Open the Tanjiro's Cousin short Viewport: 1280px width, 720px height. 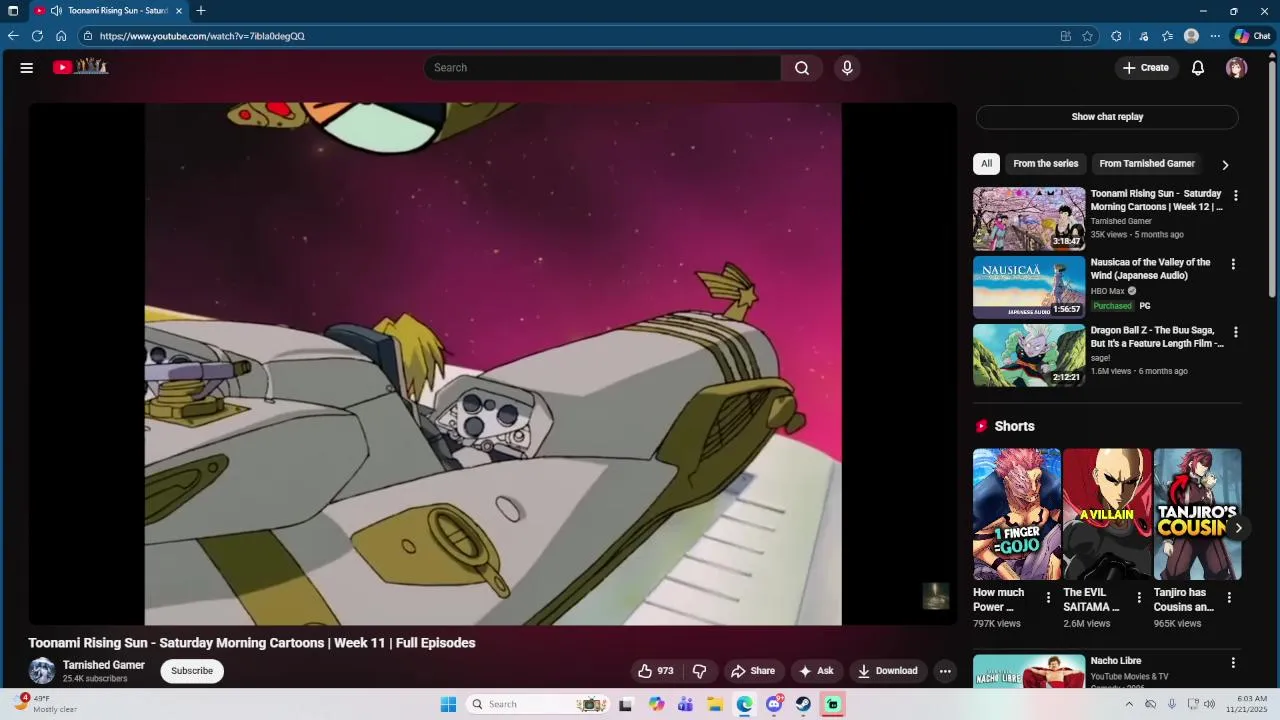[1197, 514]
